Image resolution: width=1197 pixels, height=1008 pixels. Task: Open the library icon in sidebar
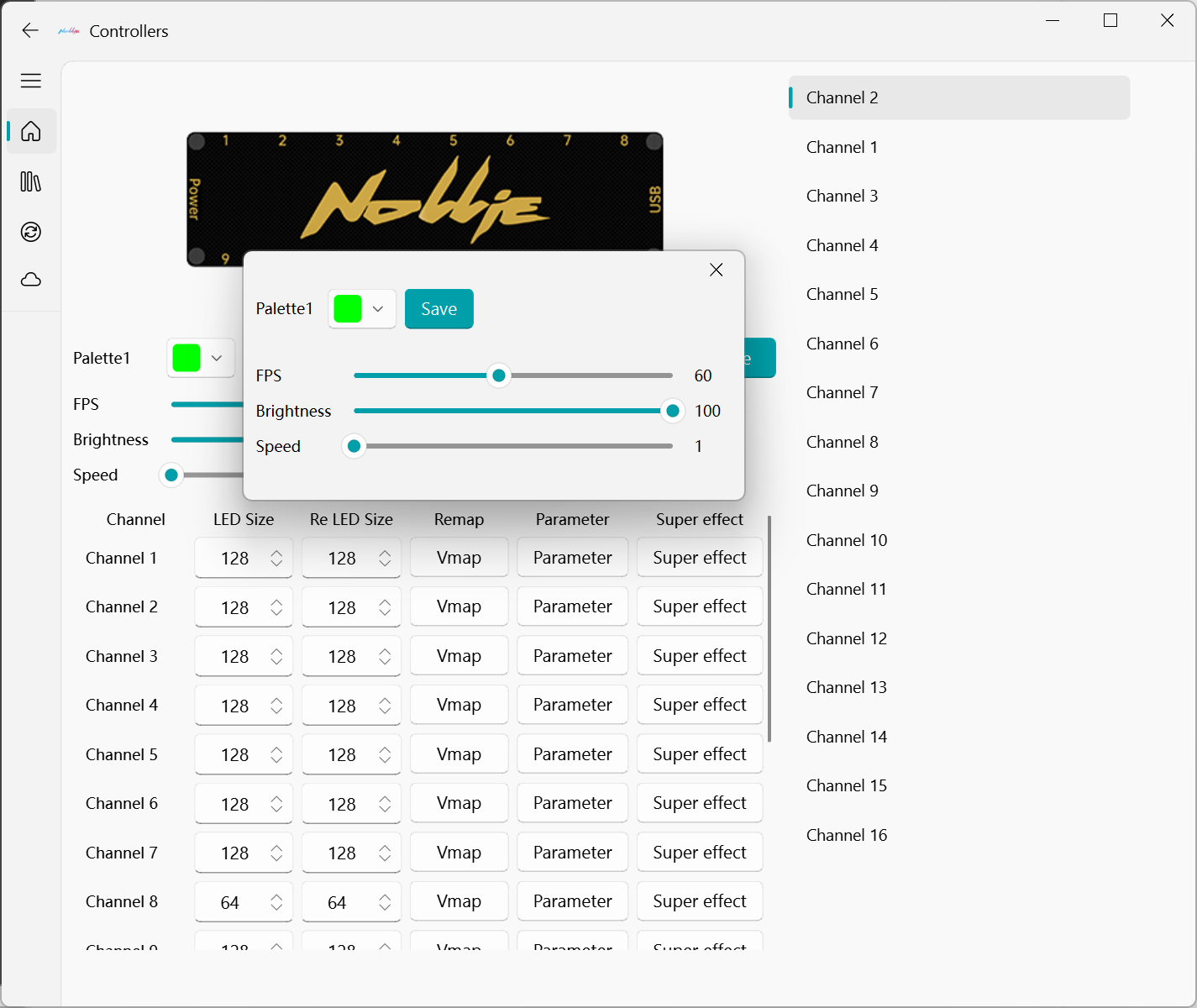coord(31,181)
